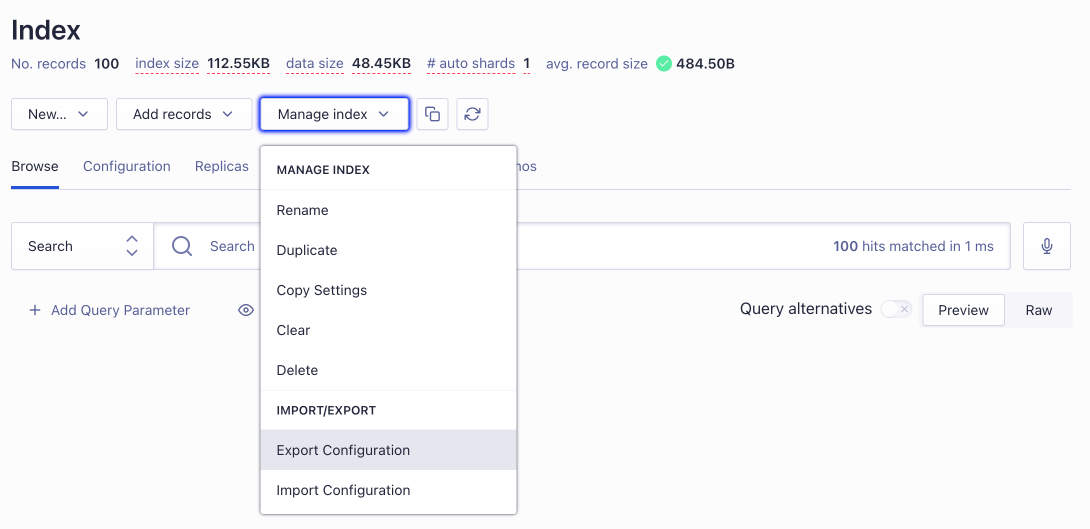The height and width of the screenshot is (529, 1090).
Task: Select Rename from the menu
Action: tap(389, 210)
